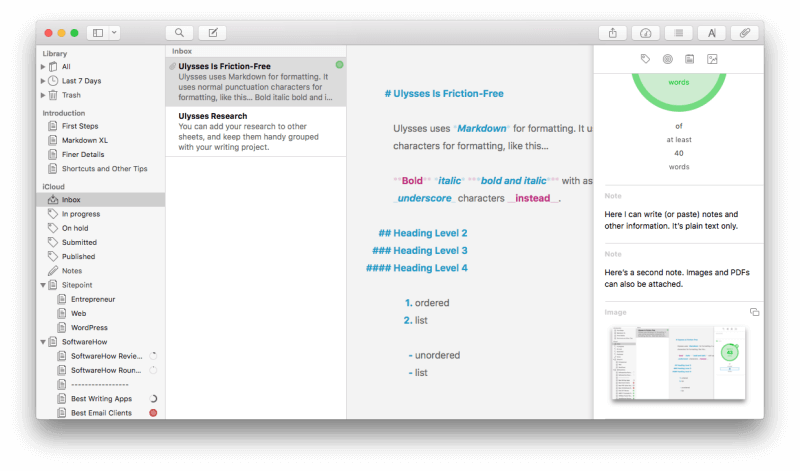Click the copy icon beside Image label
This screenshot has width=800, height=471.
click(x=755, y=312)
